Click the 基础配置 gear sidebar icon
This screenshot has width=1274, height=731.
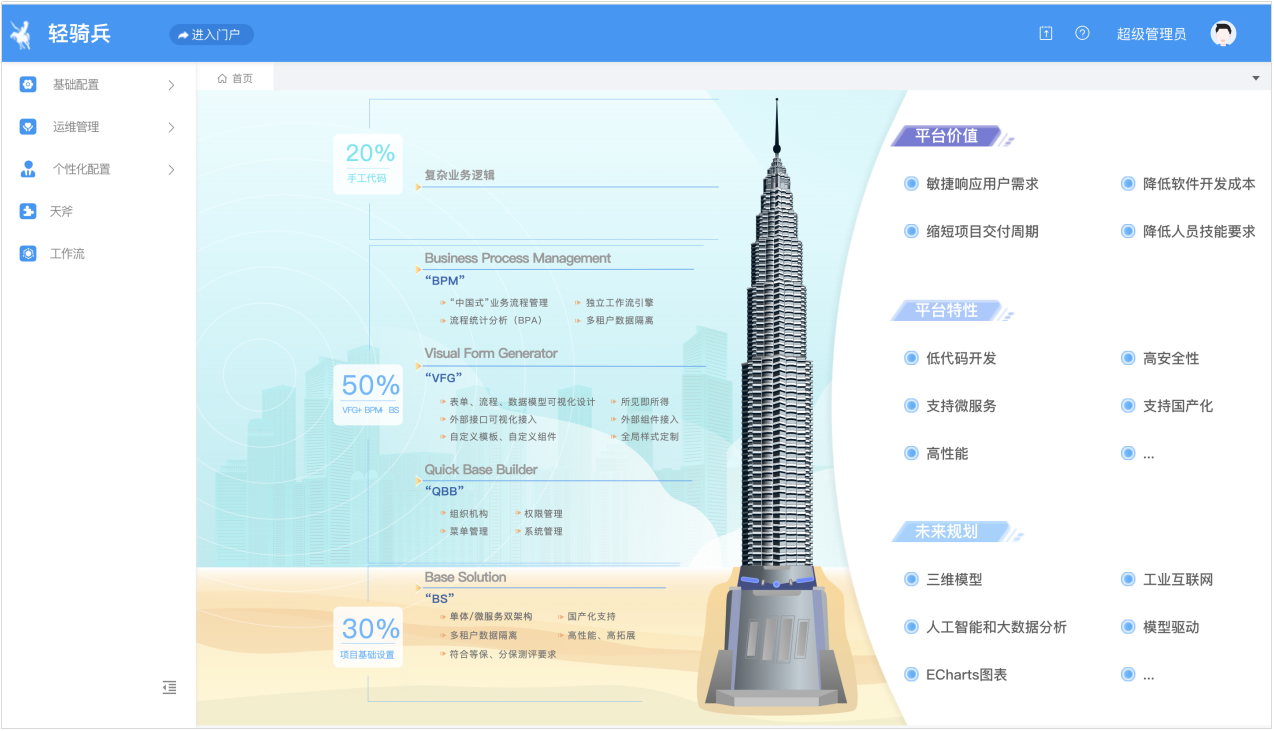click(x=28, y=85)
